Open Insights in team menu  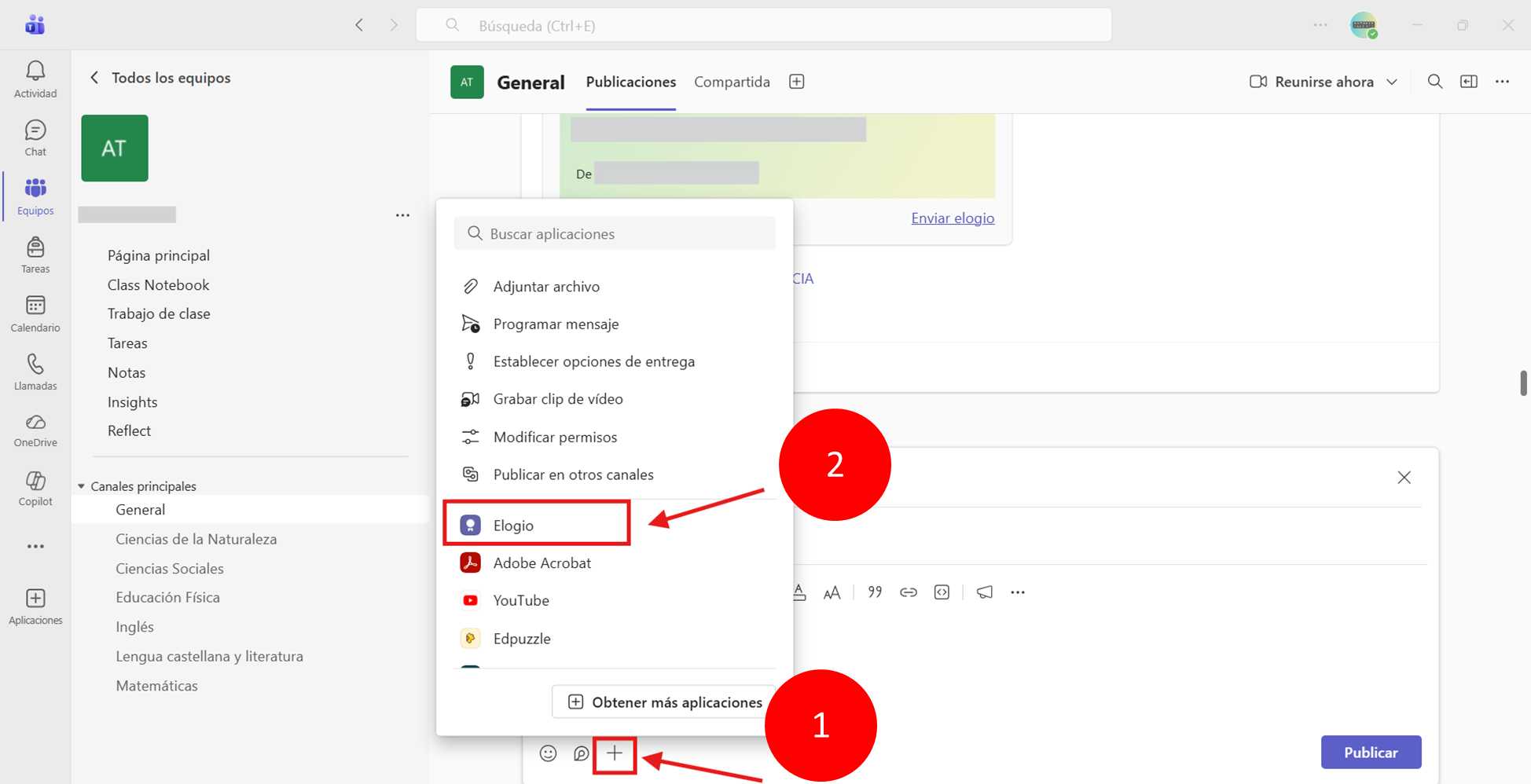133,402
